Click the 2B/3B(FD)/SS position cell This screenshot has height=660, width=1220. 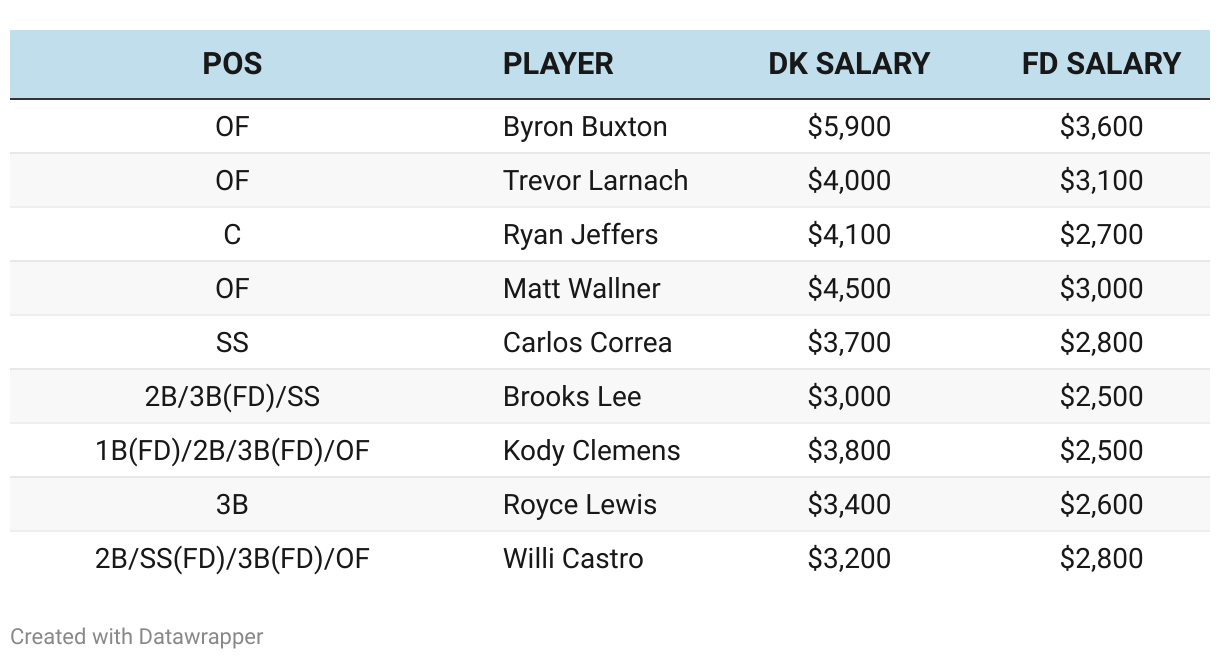(232, 397)
